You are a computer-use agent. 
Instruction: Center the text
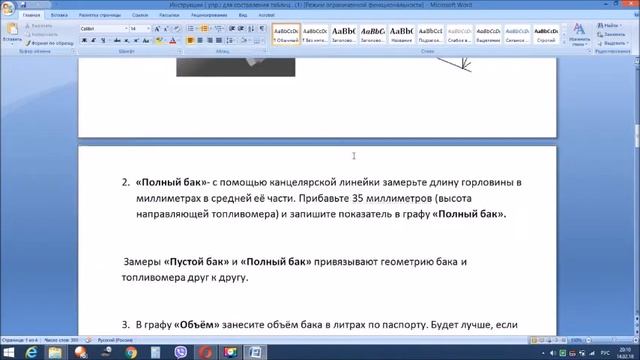click(x=200, y=40)
